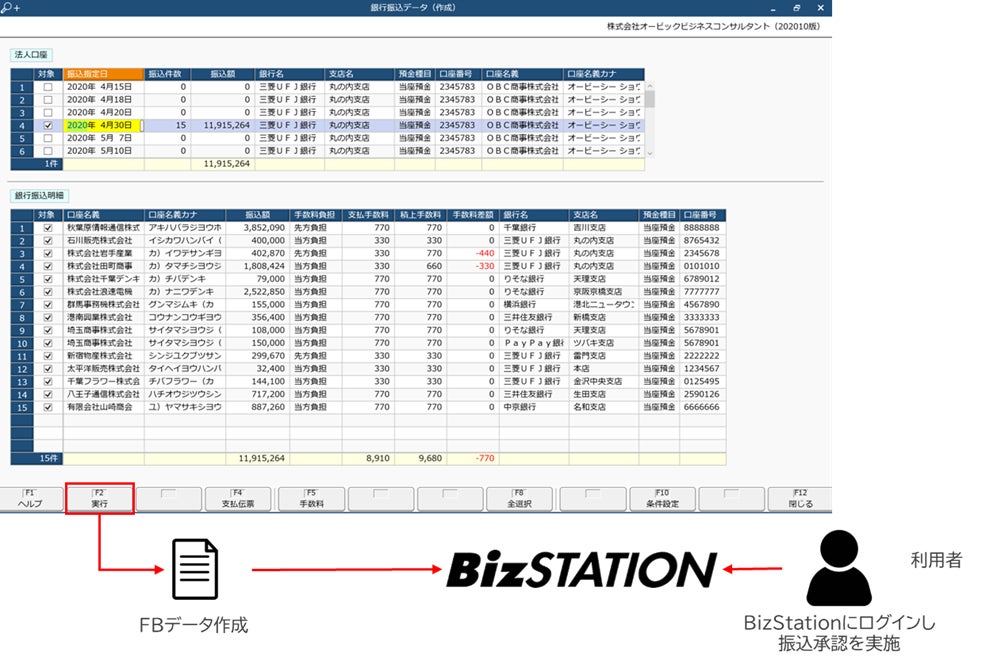Uncheck 秋葉原情報通信株式 transfer row checkbox
This screenshot has width=1005, height=664.
[x=48, y=228]
